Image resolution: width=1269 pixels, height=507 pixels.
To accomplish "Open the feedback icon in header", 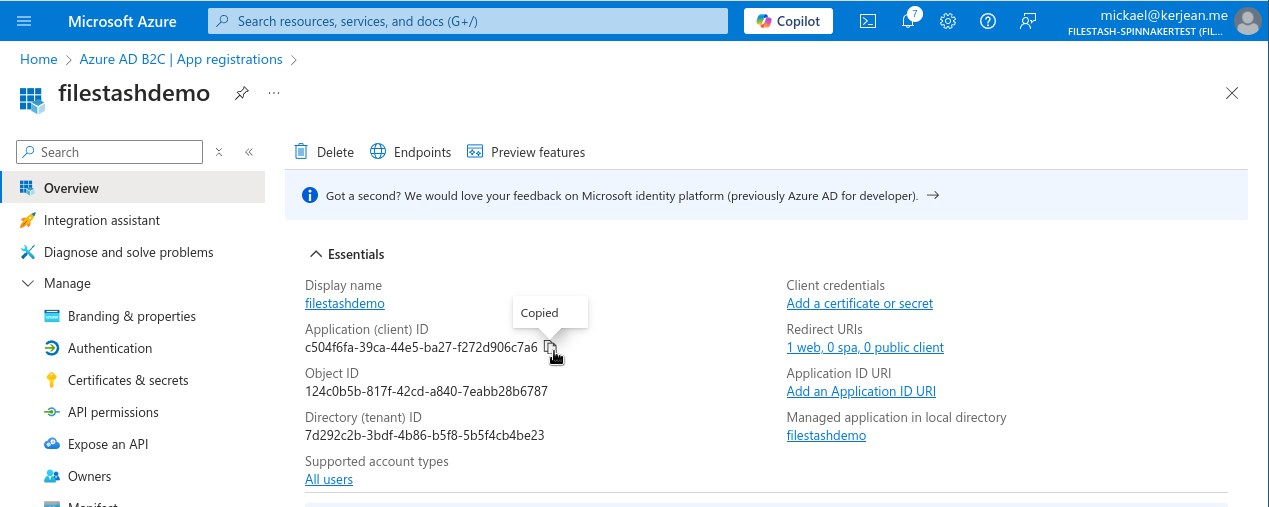I will point(1028,21).
